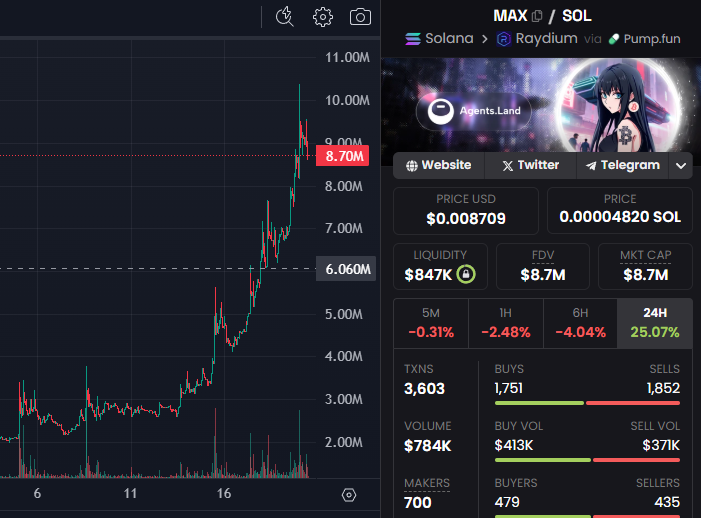Click the 6.060M crosshair price label
Image resolution: width=701 pixels, height=518 pixels.
[x=346, y=269]
